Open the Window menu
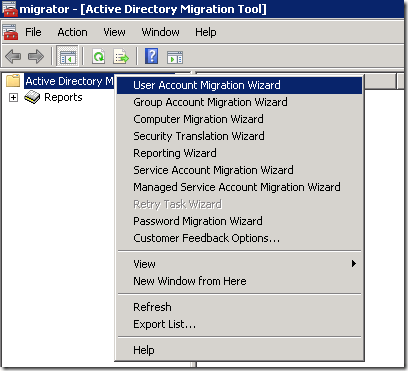 [160, 32]
